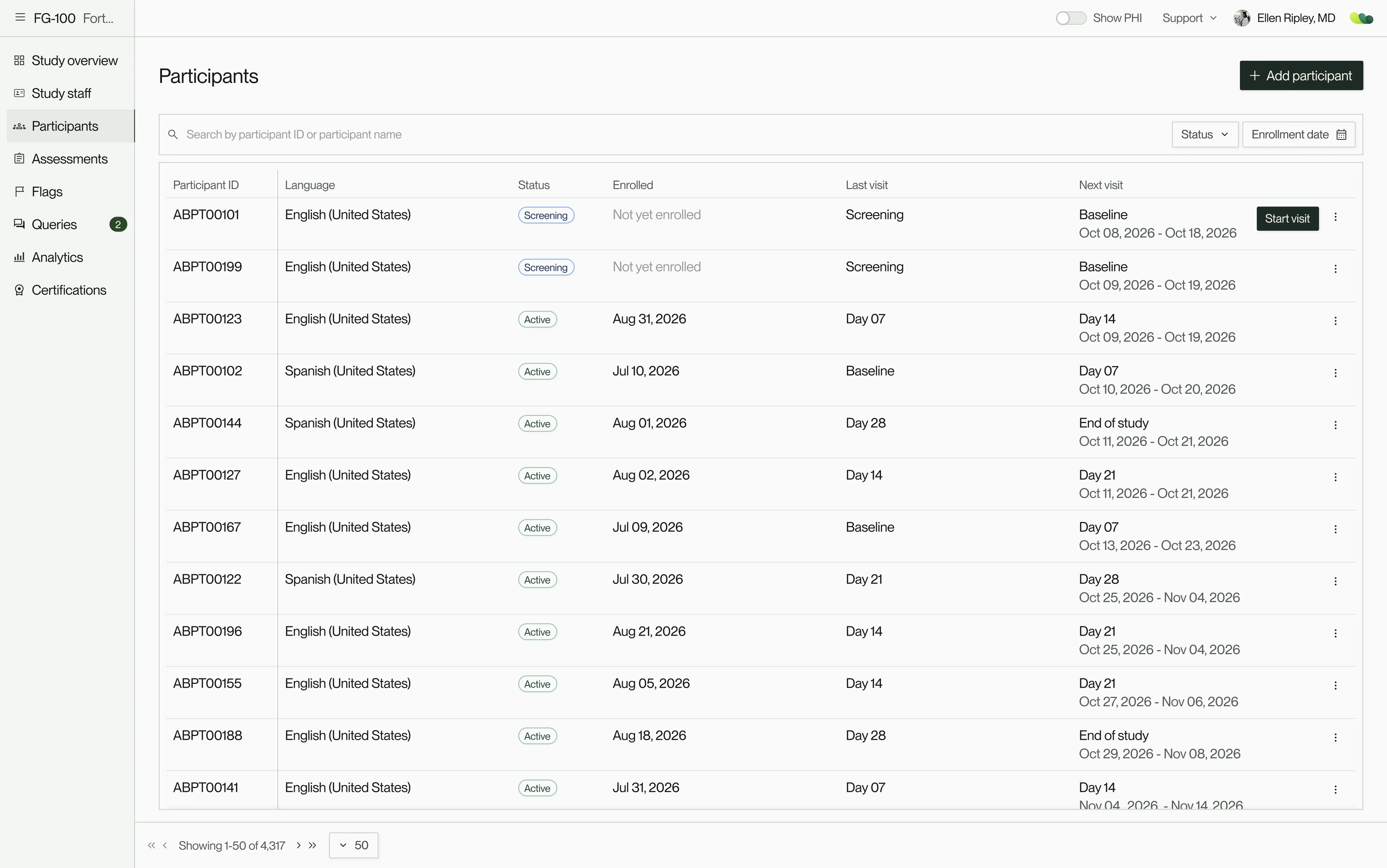Open participant ABPT00188

(207, 735)
